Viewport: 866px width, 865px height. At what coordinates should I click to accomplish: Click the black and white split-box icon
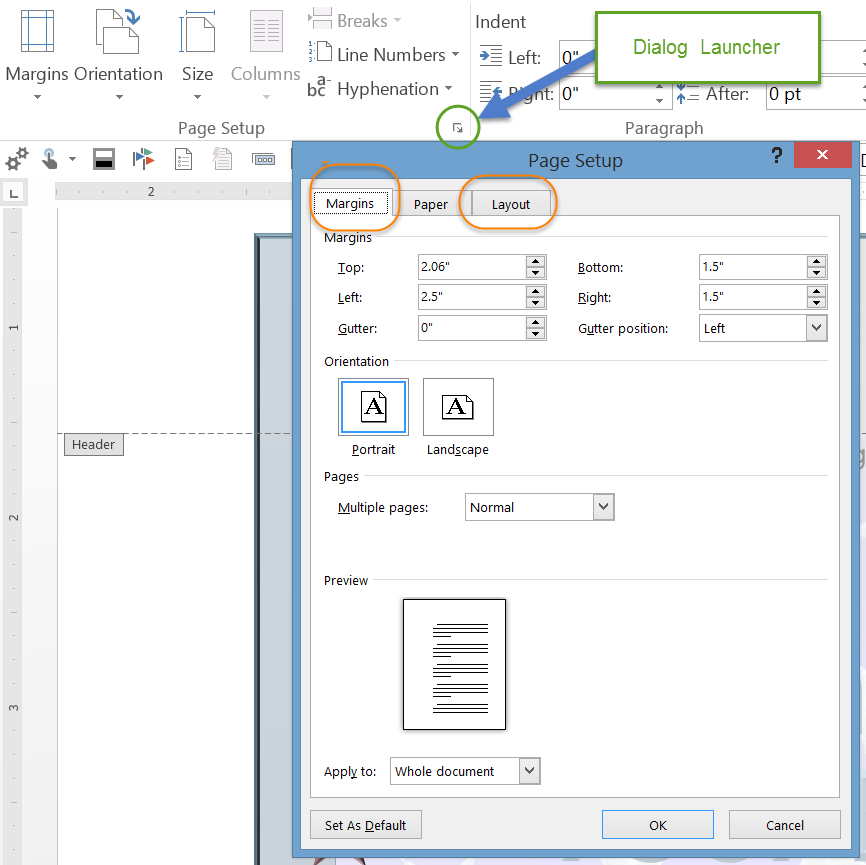(x=104, y=159)
